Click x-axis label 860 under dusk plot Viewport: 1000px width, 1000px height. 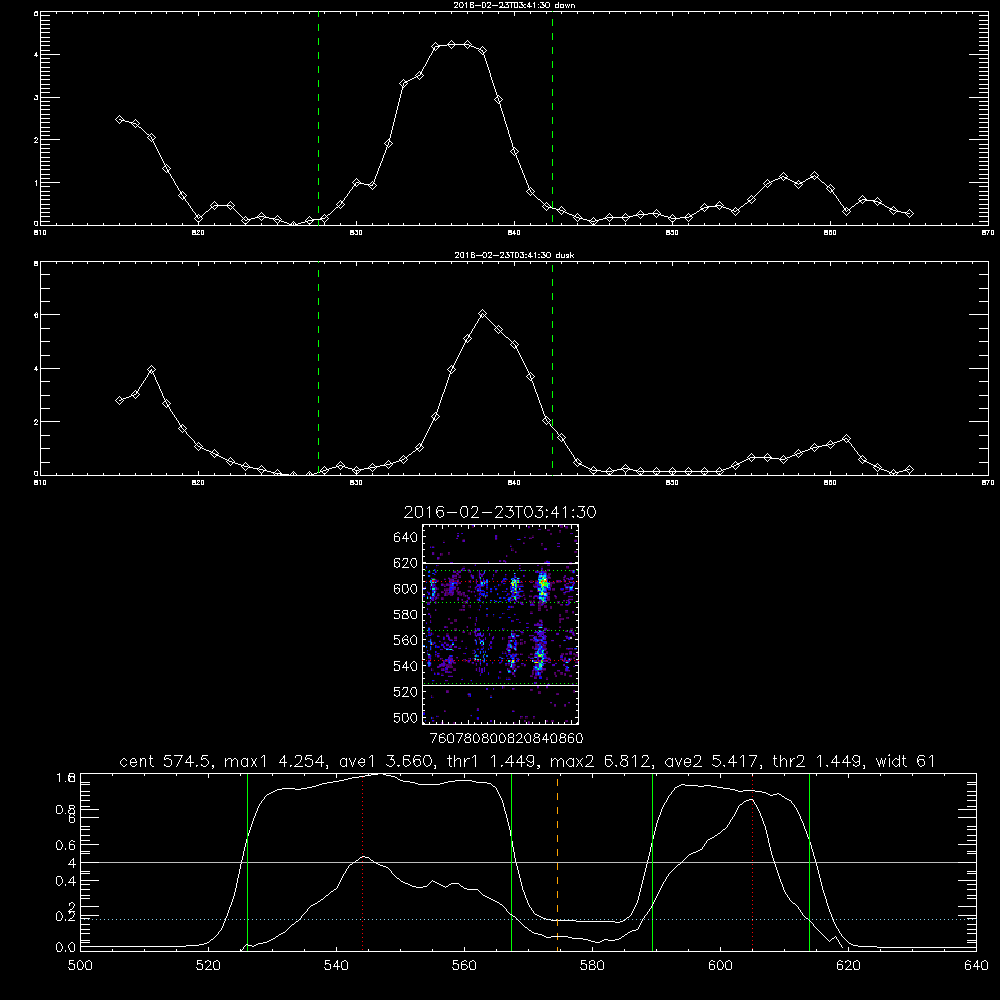point(830,483)
